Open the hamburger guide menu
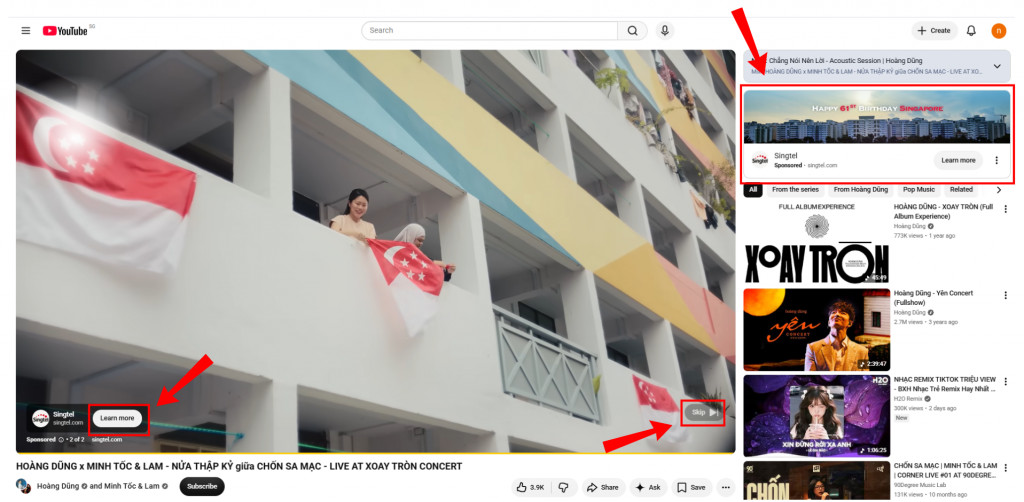This screenshot has width=1024, height=502. (25, 31)
